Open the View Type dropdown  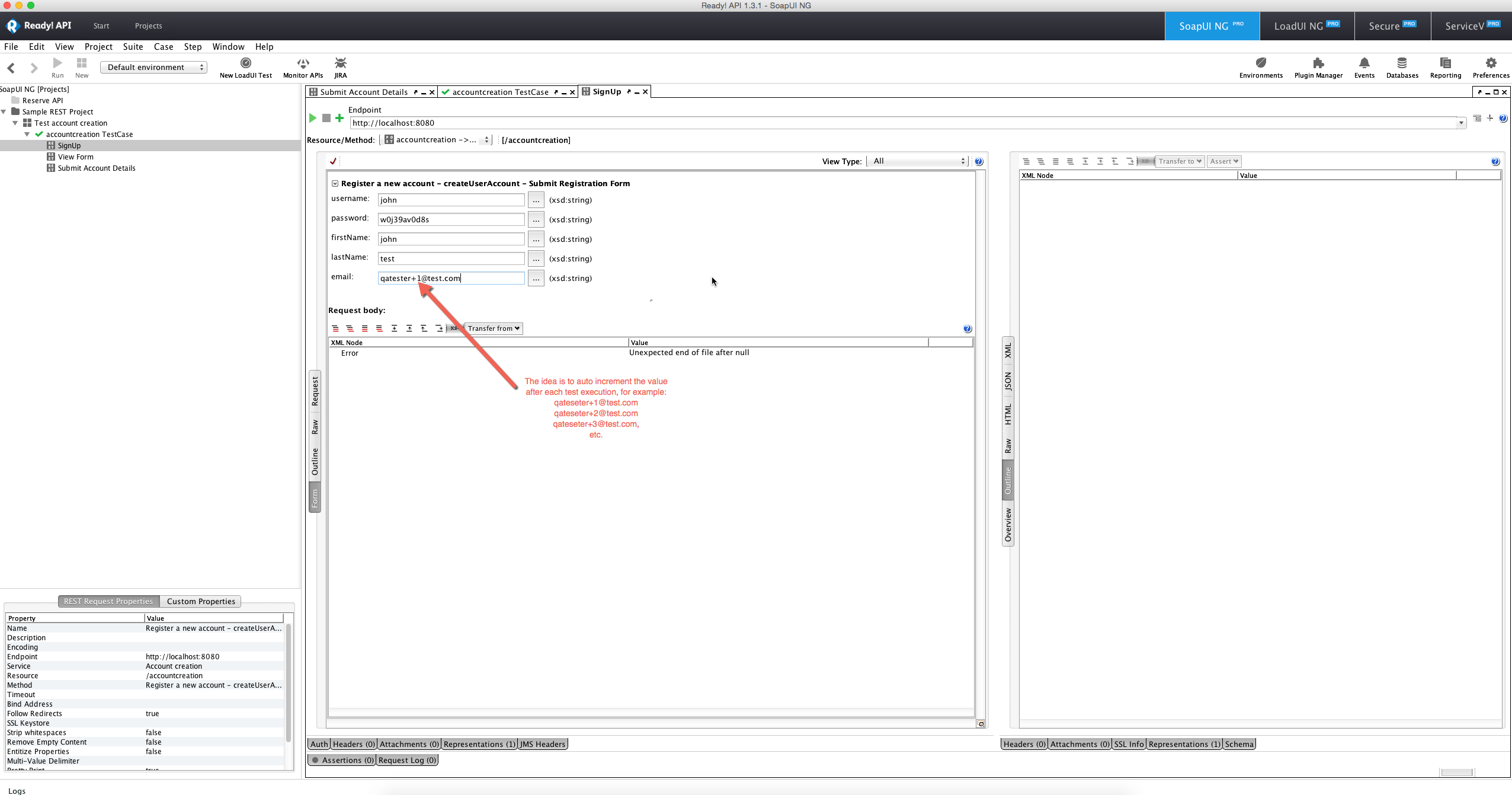tap(917, 161)
